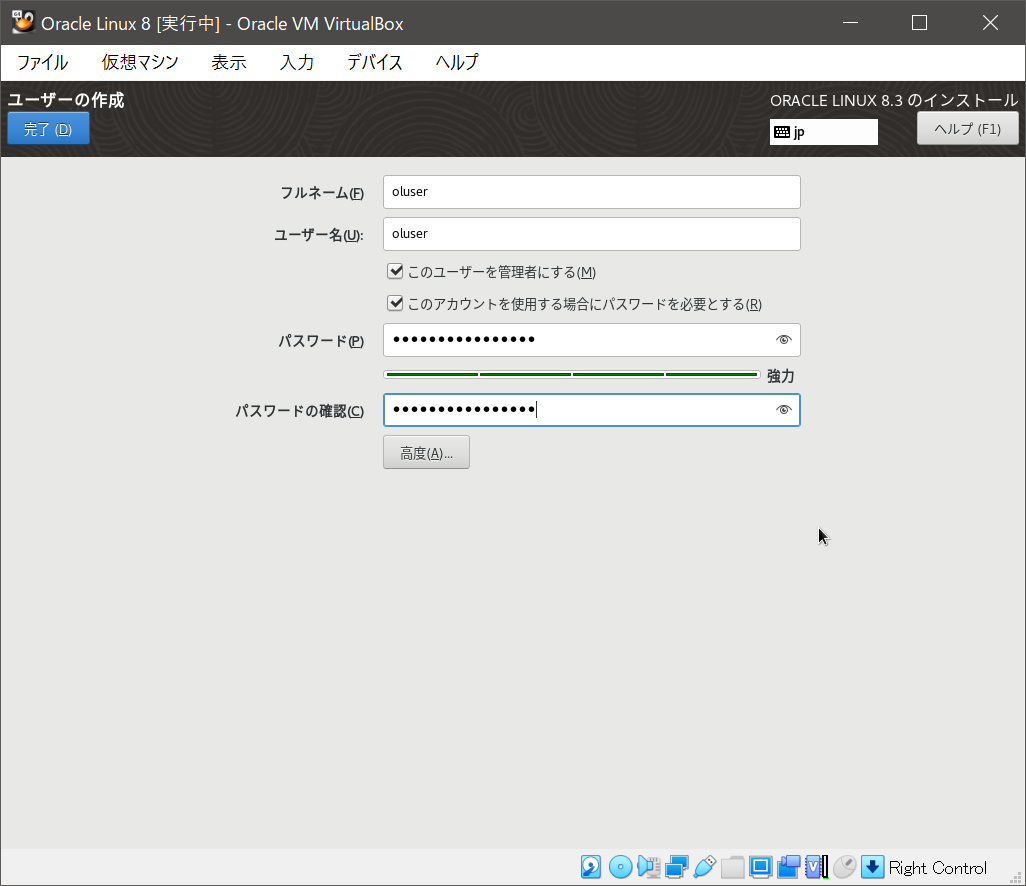Image resolution: width=1026 pixels, height=886 pixels.
Task: Open the USB devices status icon
Action: 705,867
